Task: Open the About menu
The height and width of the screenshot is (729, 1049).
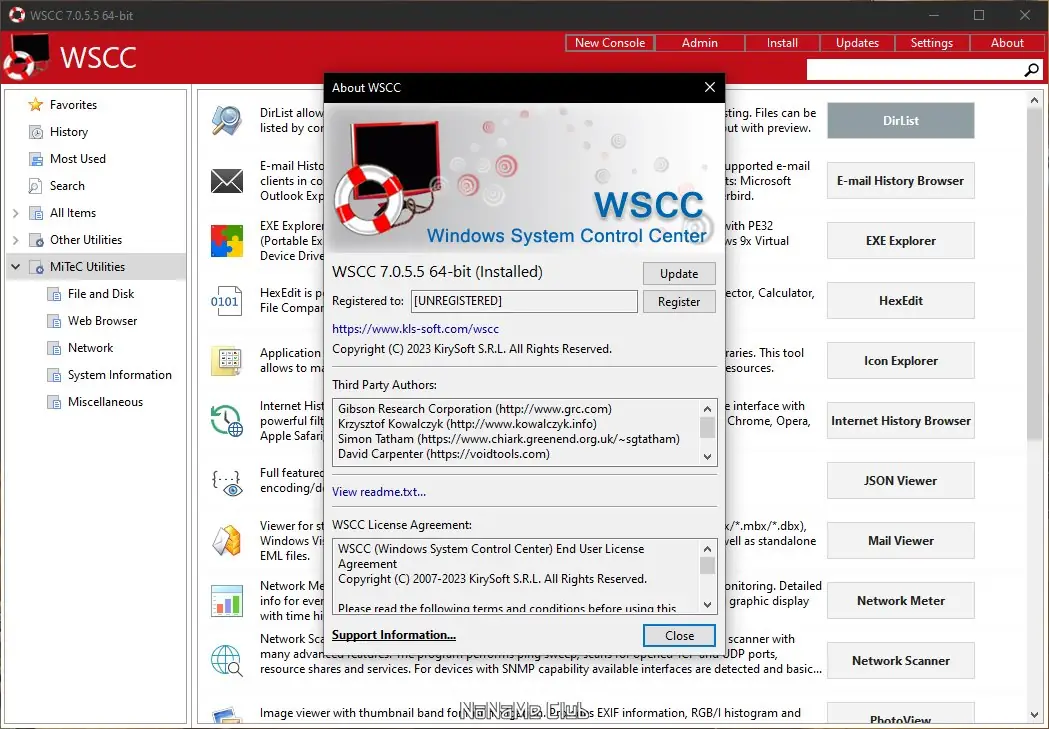Action: [x=1007, y=43]
